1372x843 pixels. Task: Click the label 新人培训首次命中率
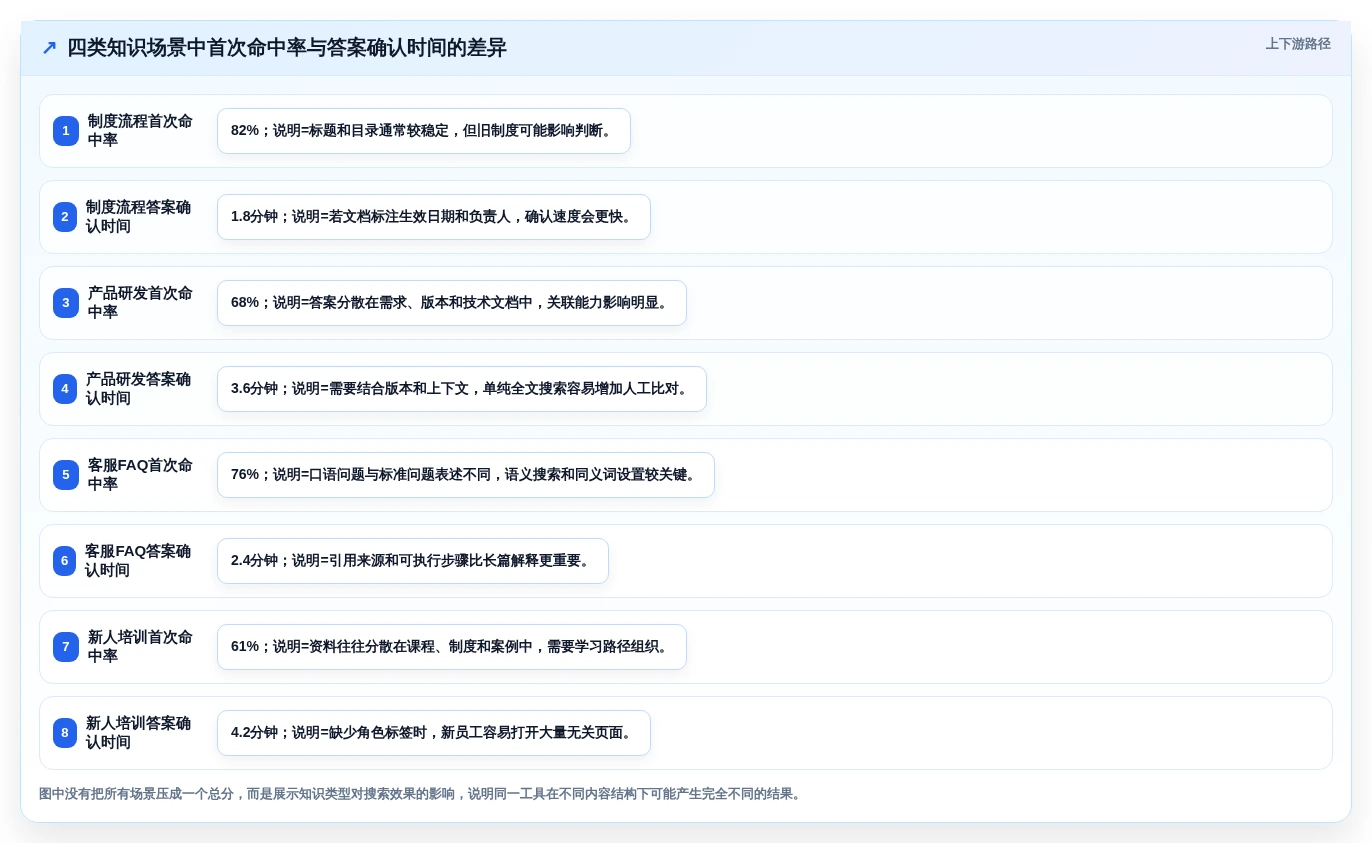pos(140,647)
